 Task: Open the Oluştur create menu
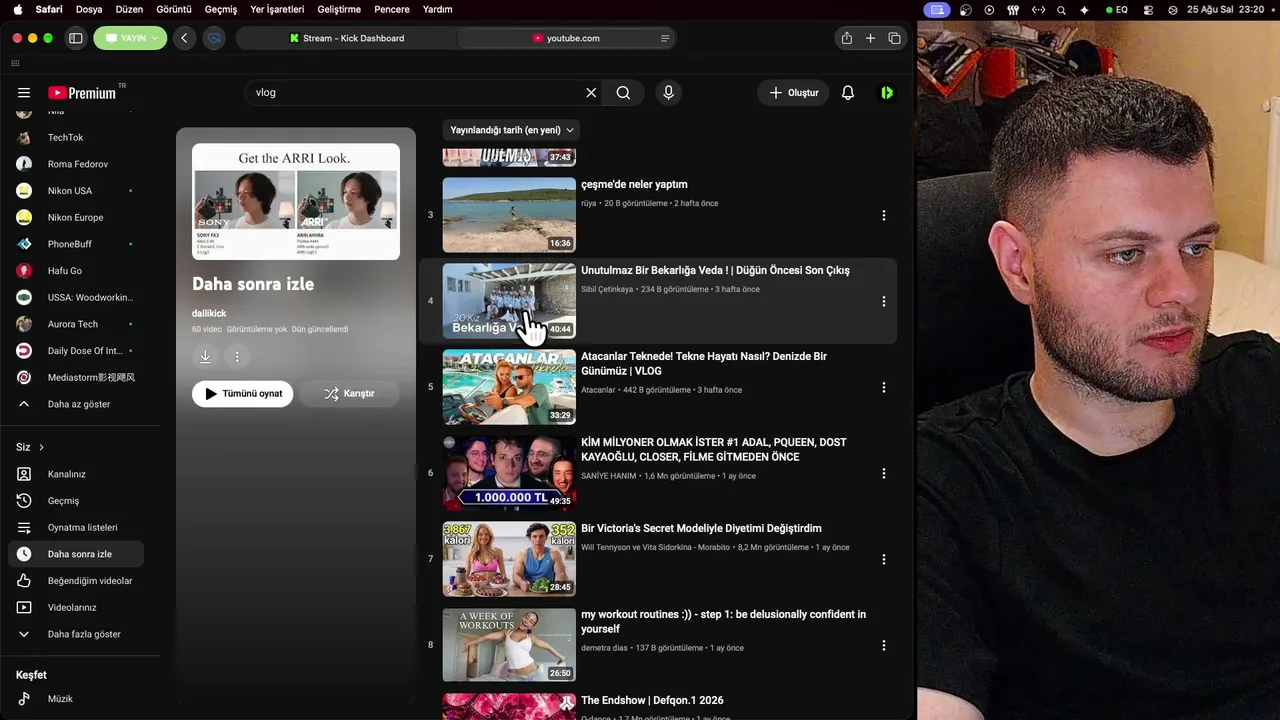793,93
